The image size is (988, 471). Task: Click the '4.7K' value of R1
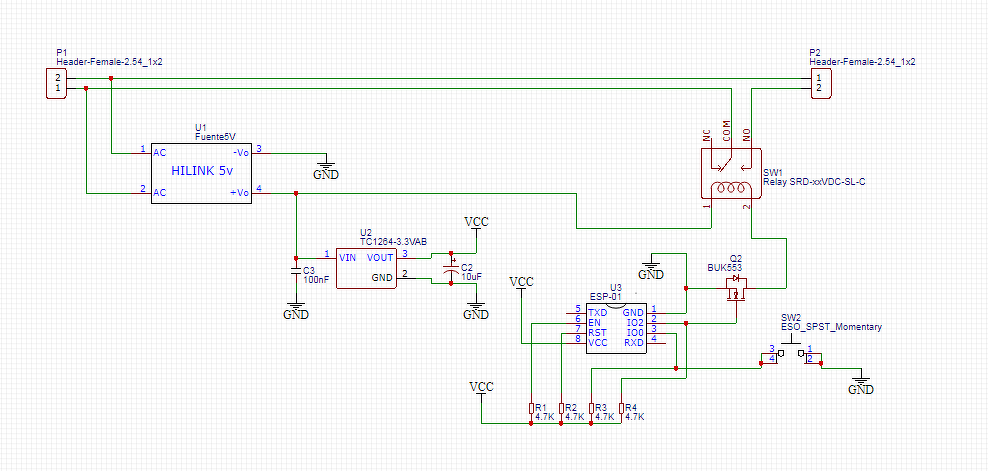click(544, 417)
